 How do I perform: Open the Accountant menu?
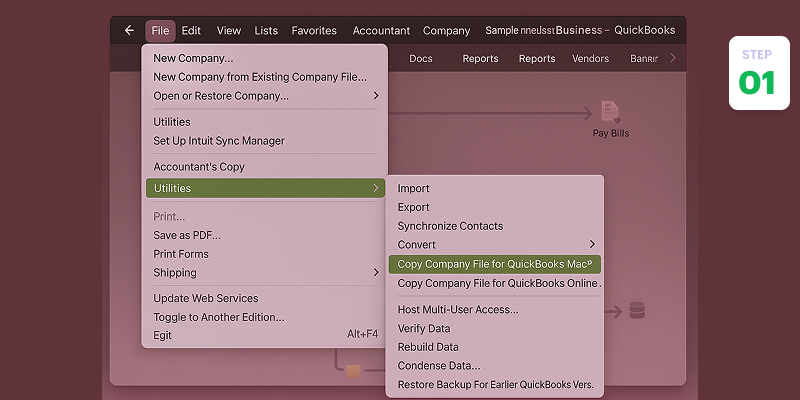381,31
